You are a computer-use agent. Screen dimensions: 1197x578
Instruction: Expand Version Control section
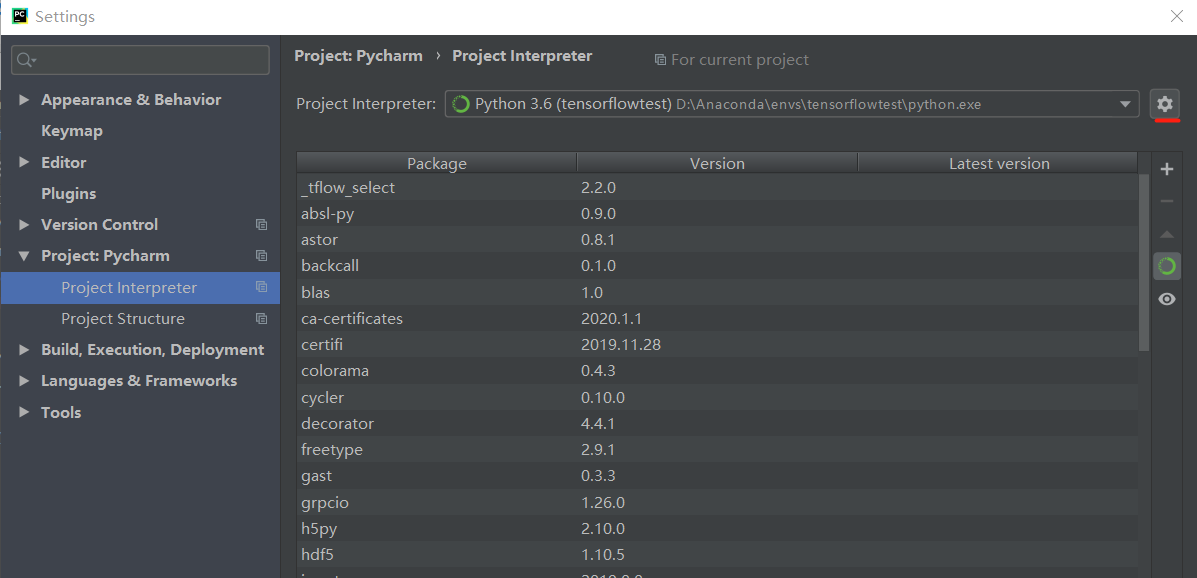point(24,224)
